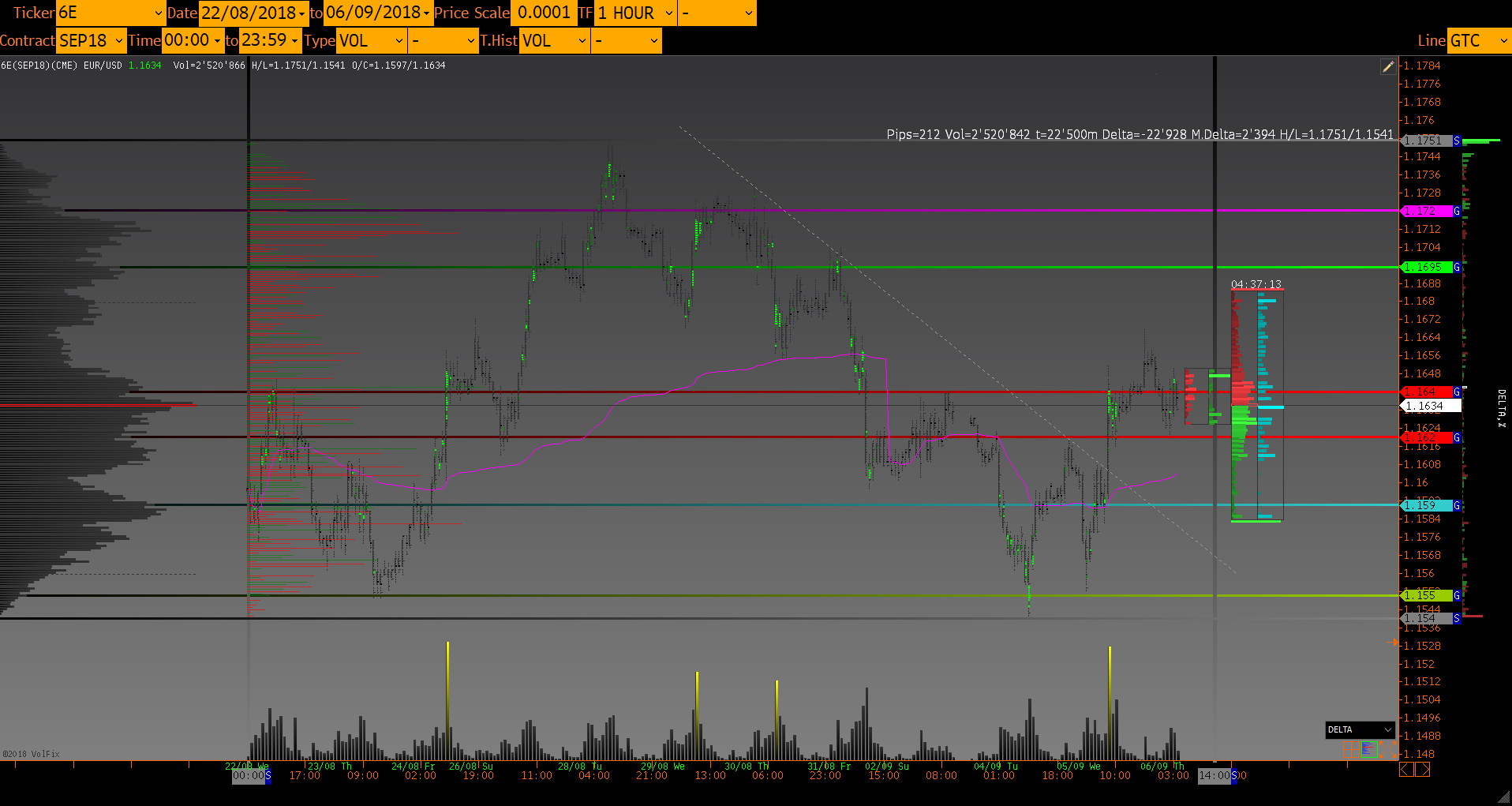
Task: Toggle the G marker on the 1.159 level
Action: 1457,505
